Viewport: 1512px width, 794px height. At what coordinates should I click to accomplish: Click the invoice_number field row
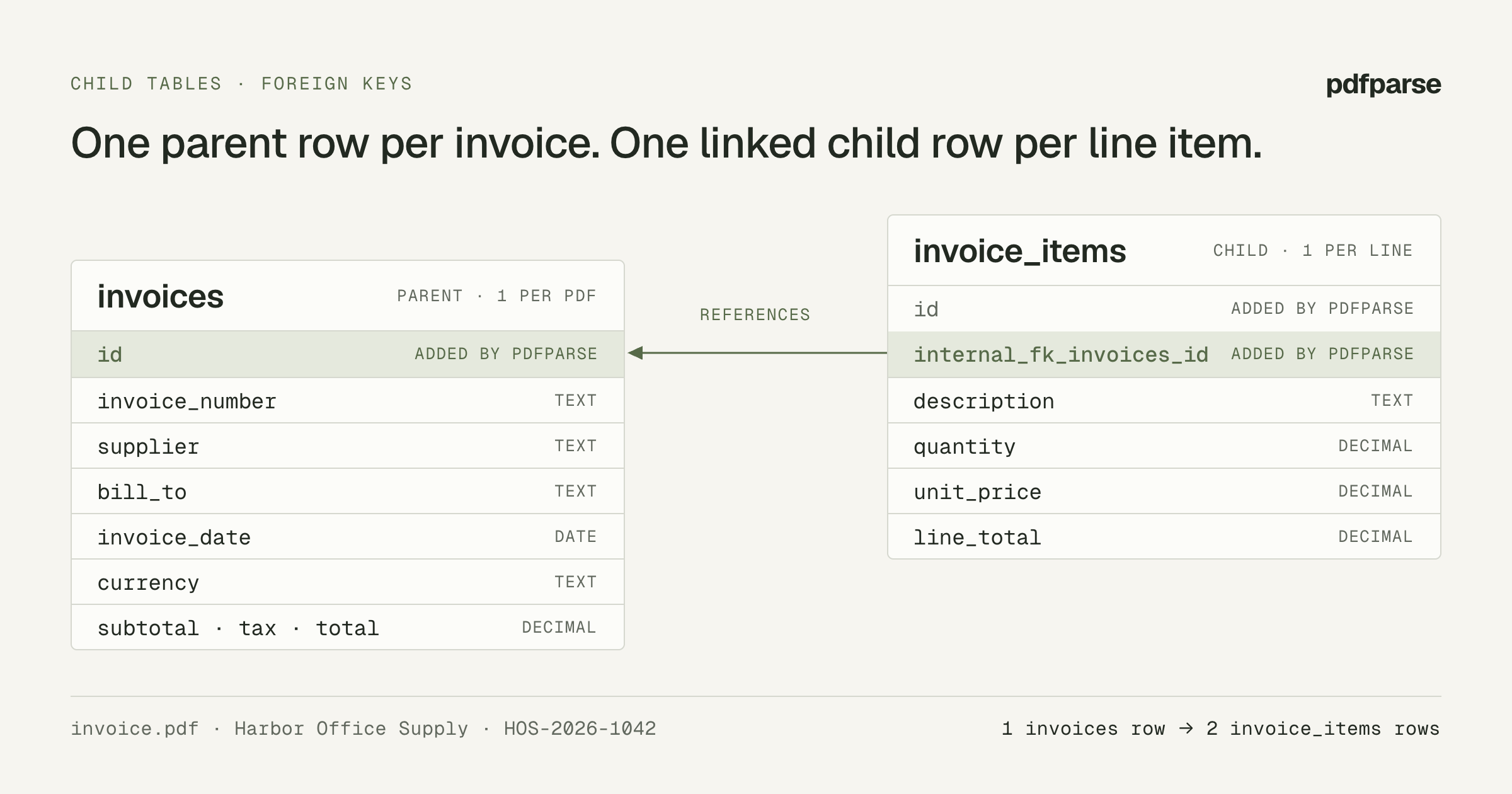pyautogui.click(x=348, y=400)
